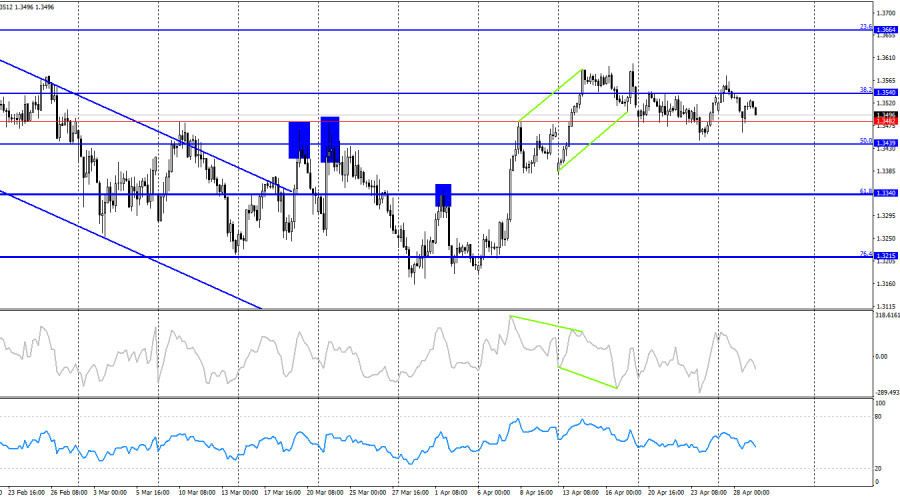Viewport: 900px width, 500px height.
Task: Click the 1 Apr 08:00 time label
Action: [451, 493]
